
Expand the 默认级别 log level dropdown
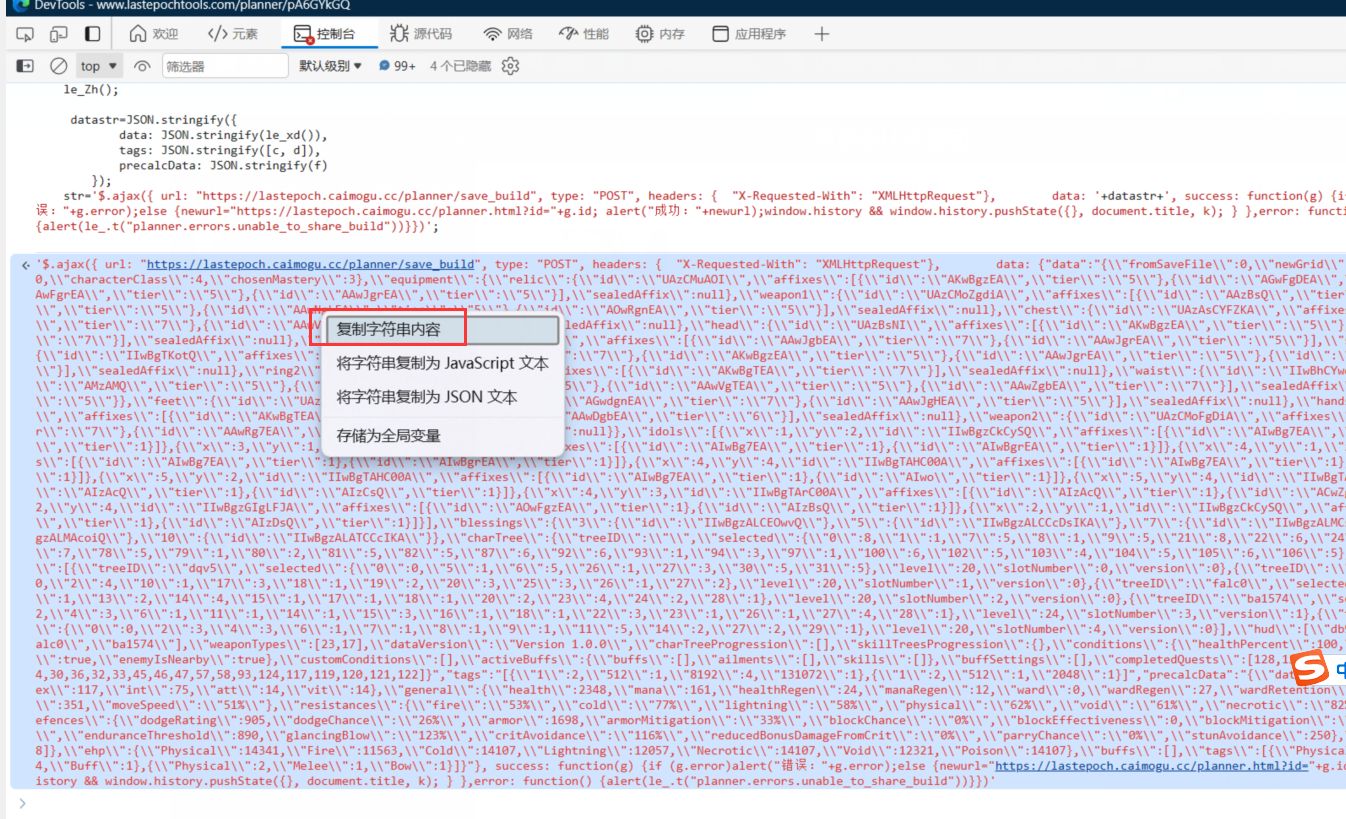[x=330, y=66]
